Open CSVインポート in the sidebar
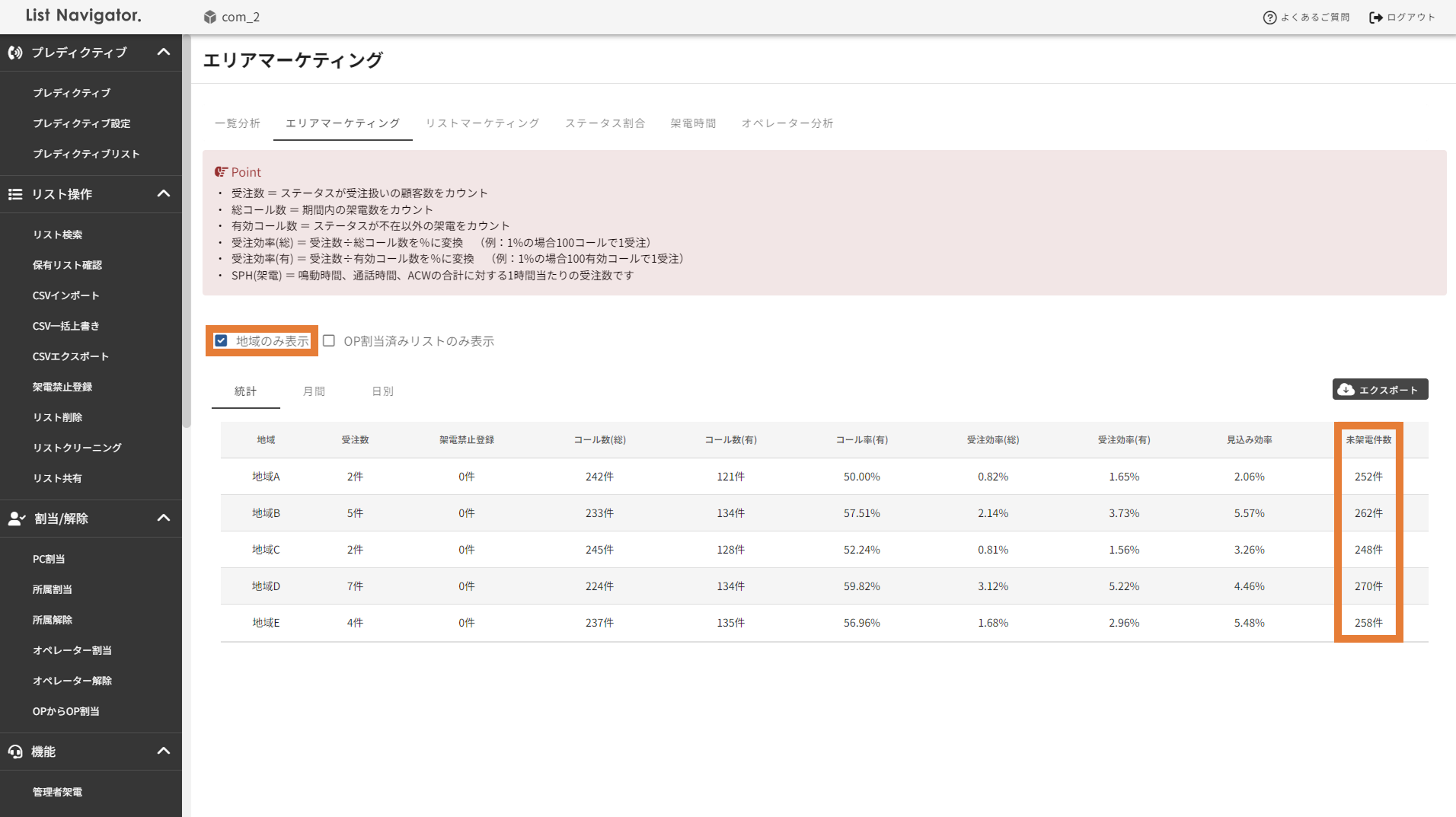The image size is (1456, 817). click(x=65, y=295)
